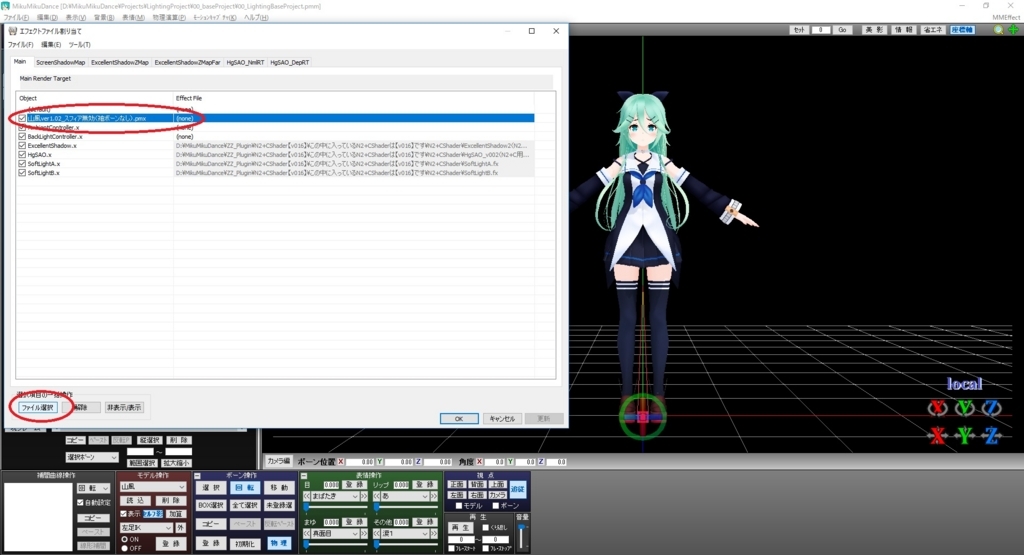Image resolution: width=1024 pixels, height=555 pixels.
Task: Click previous arrow beside あ lip morph
Action: coord(377,497)
